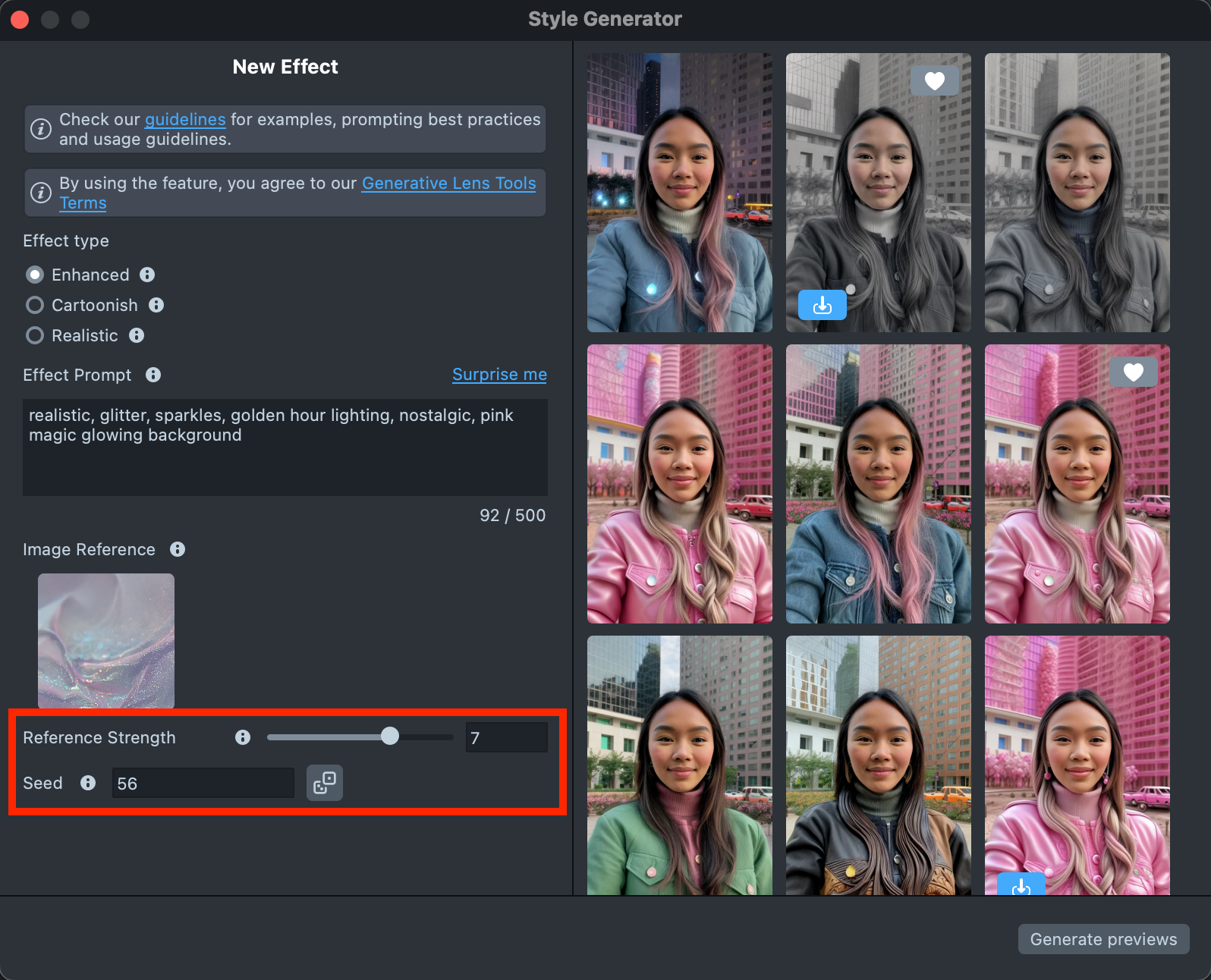Click the Effect Prompt info icon
Screen dimensions: 1211x980
153,375
